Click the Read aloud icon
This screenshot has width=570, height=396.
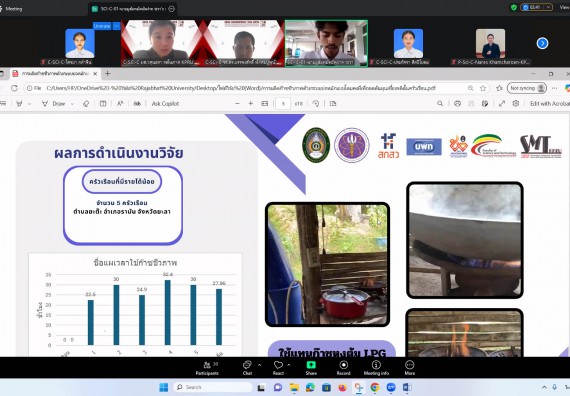pos(120,104)
